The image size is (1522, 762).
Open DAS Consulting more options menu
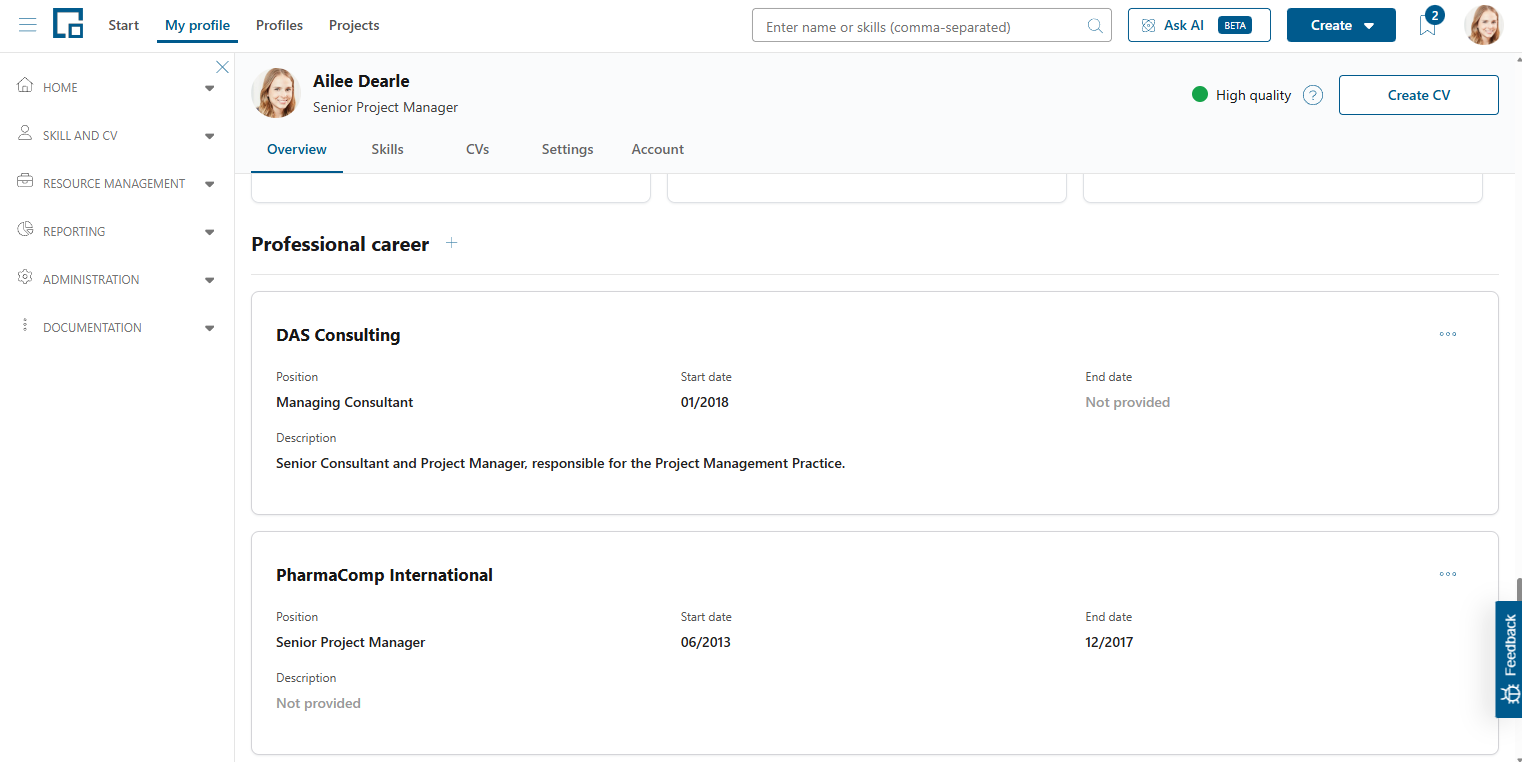tap(1448, 334)
